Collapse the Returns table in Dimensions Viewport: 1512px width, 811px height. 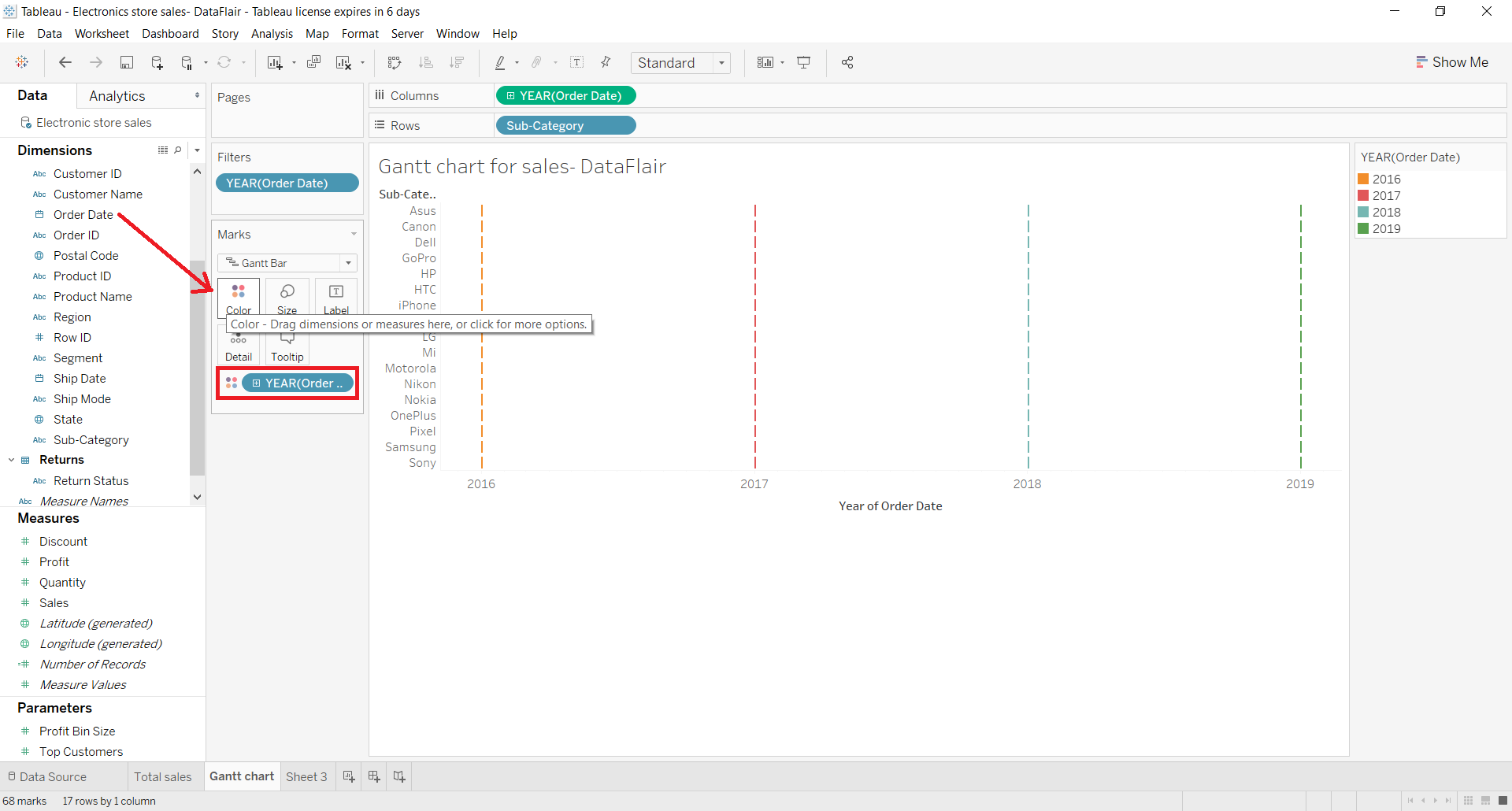[x=11, y=460]
